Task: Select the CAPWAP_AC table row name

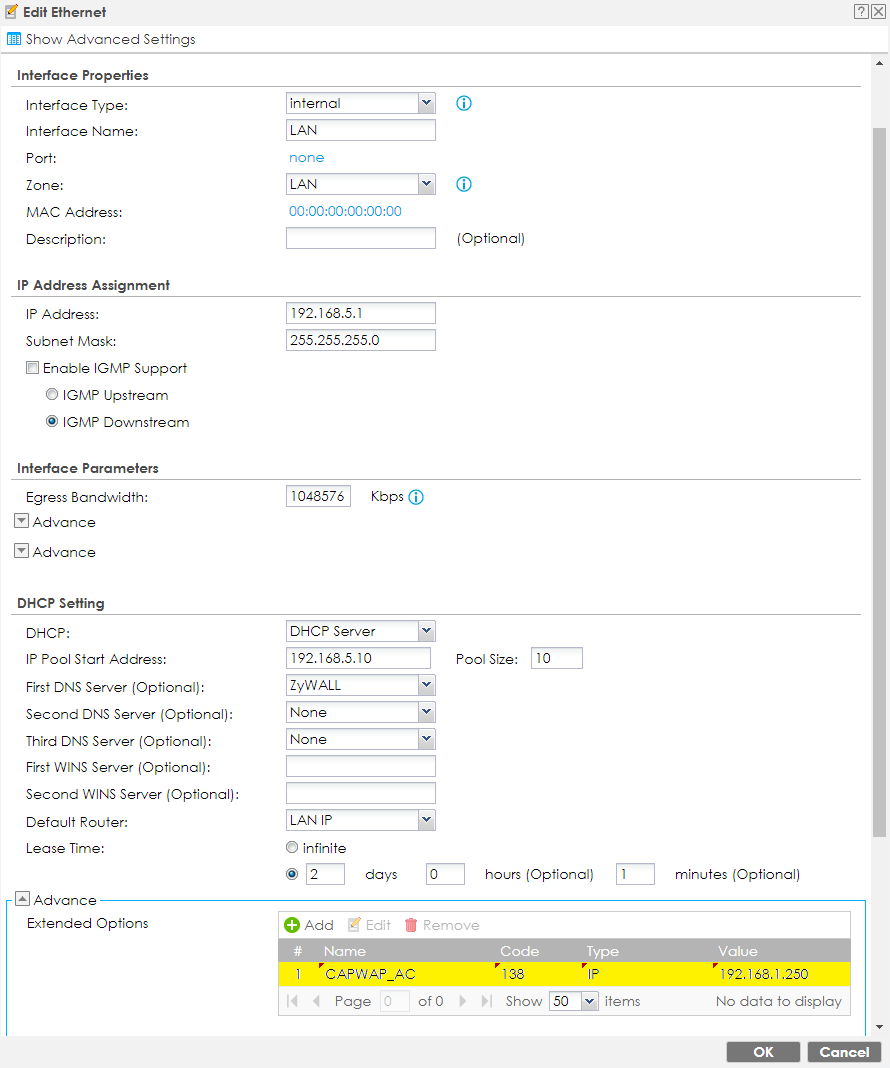Action: tap(370, 974)
